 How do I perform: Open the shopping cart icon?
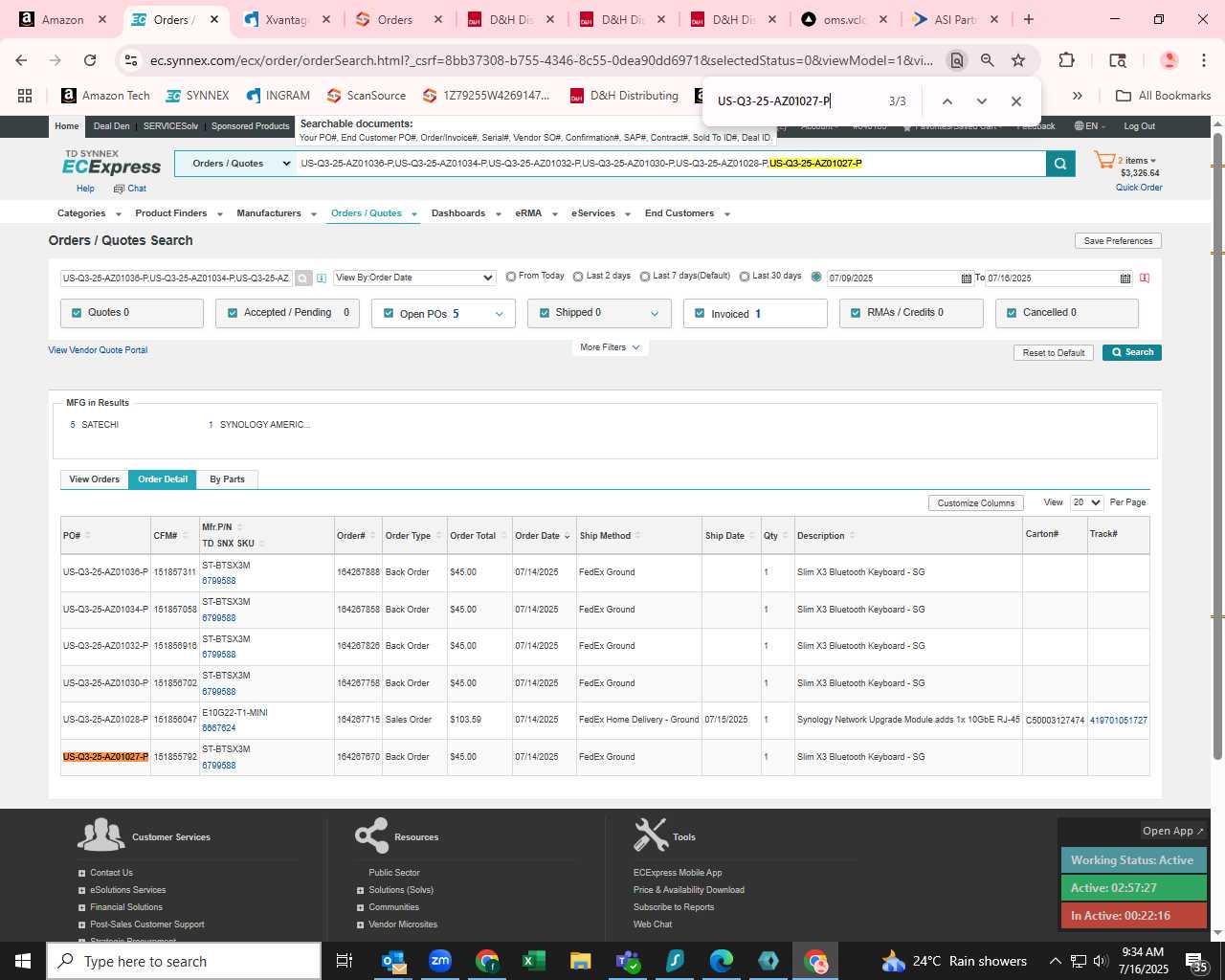pyautogui.click(x=1104, y=161)
